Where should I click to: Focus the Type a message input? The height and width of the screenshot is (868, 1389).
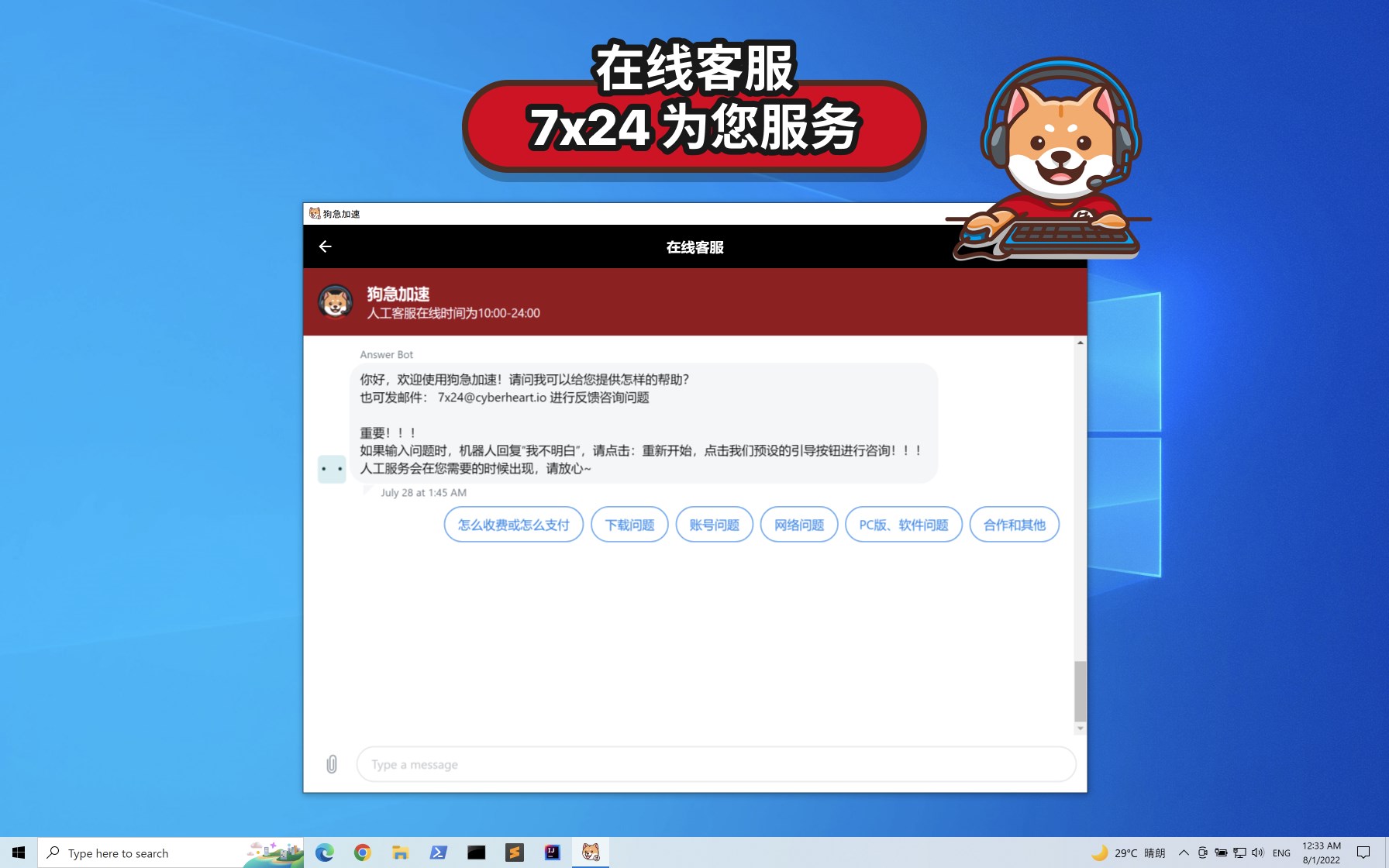coord(716,764)
